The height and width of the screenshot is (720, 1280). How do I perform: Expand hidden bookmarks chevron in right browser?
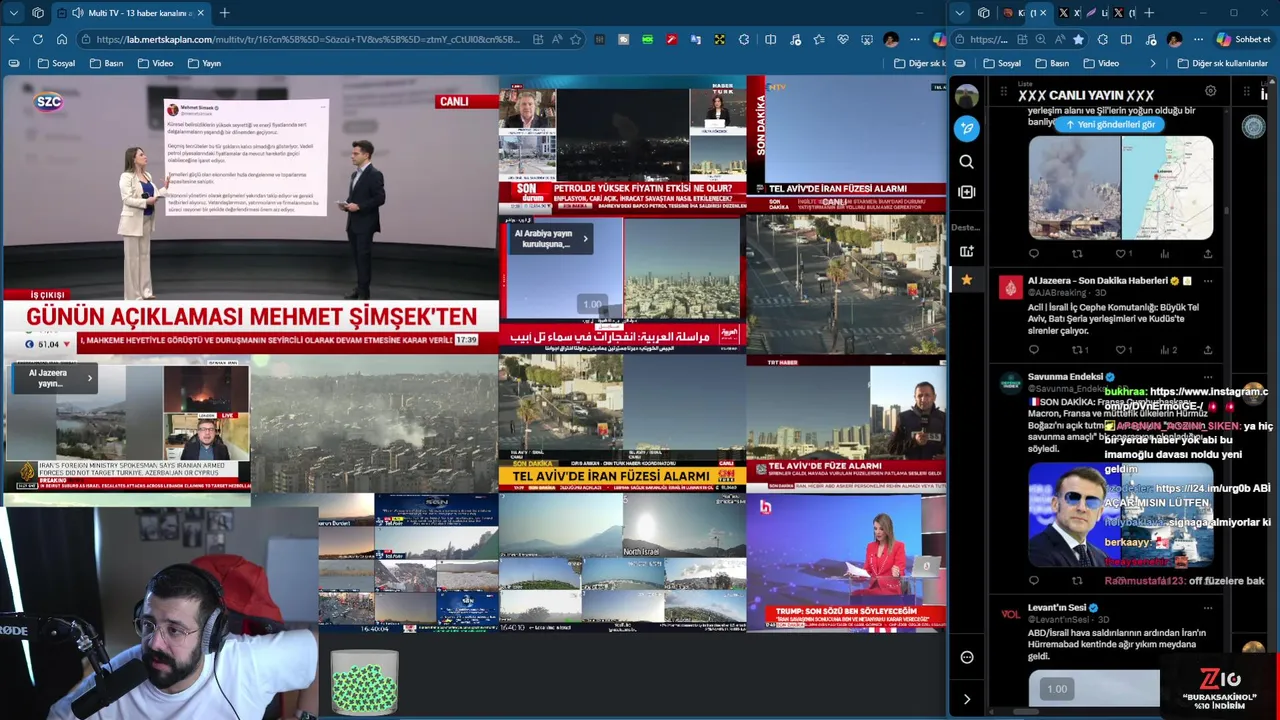1152,63
